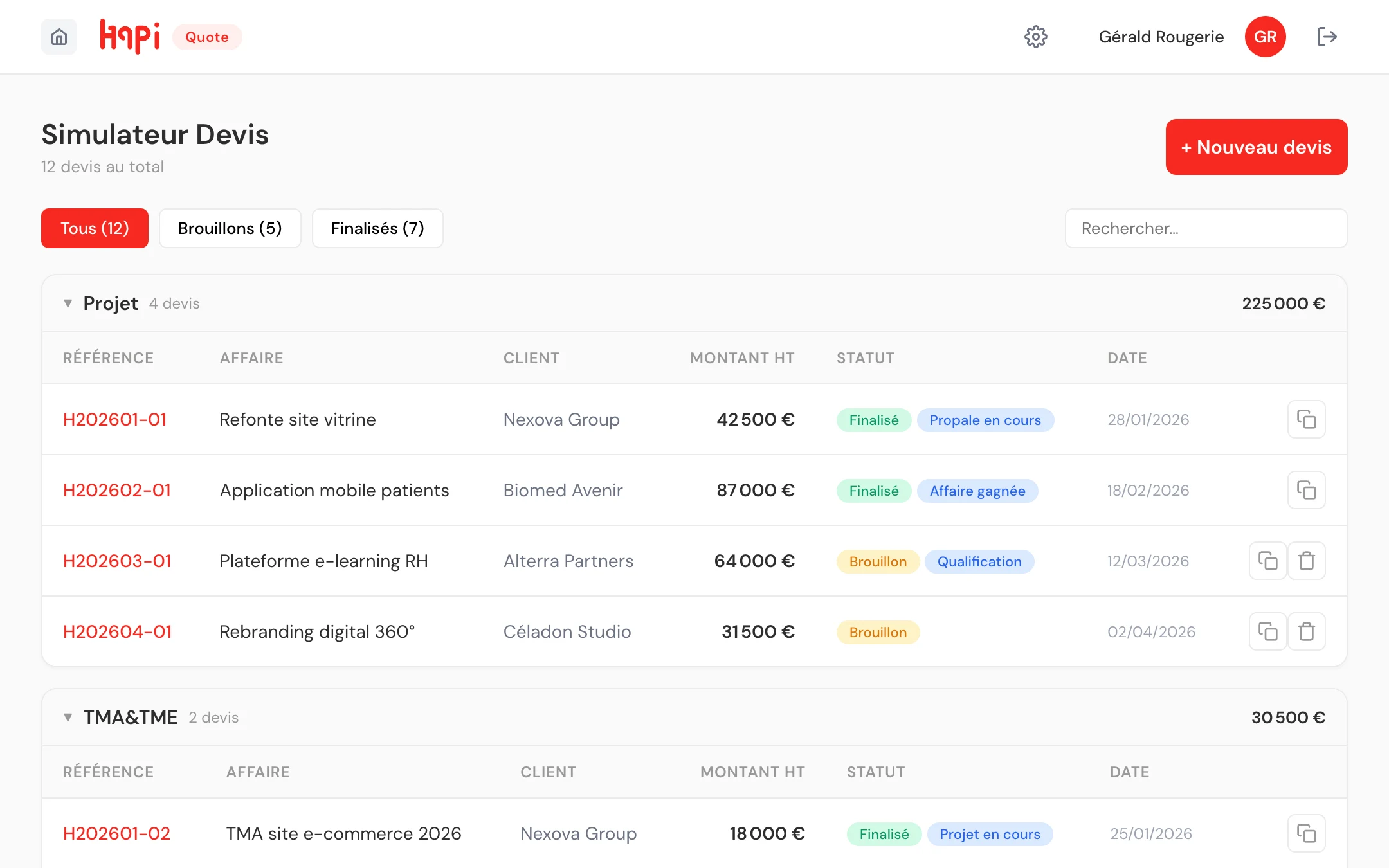This screenshot has width=1389, height=868.
Task: Open quote reference H202602-01
Action: tap(117, 490)
